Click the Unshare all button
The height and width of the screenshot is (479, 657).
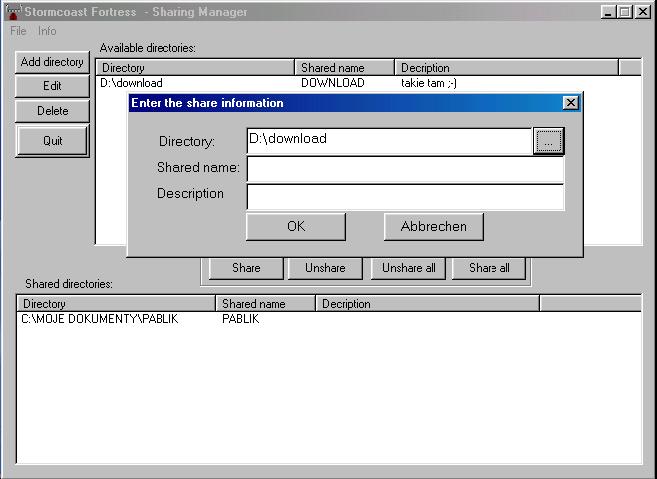pyautogui.click(x=408, y=268)
